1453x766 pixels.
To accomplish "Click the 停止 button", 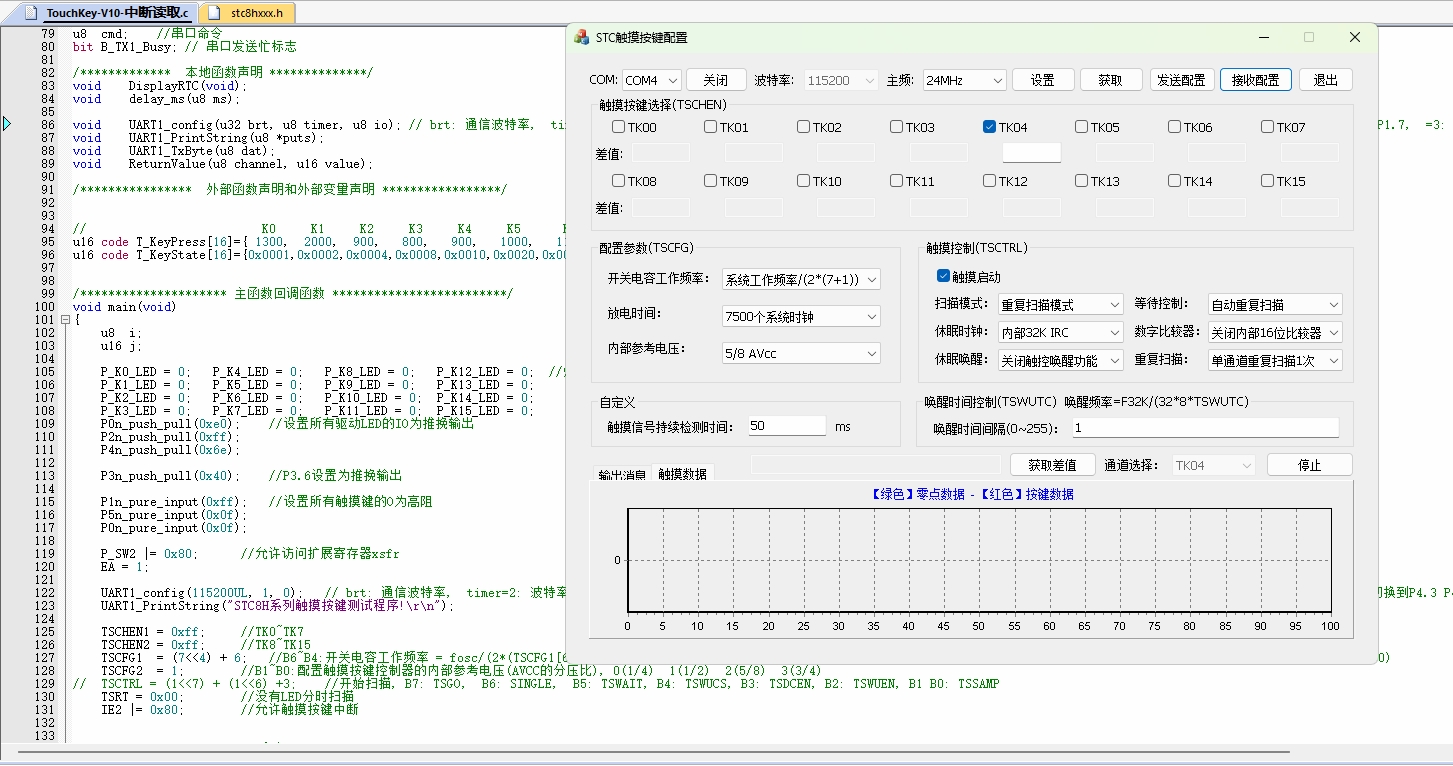I will [x=1309, y=465].
